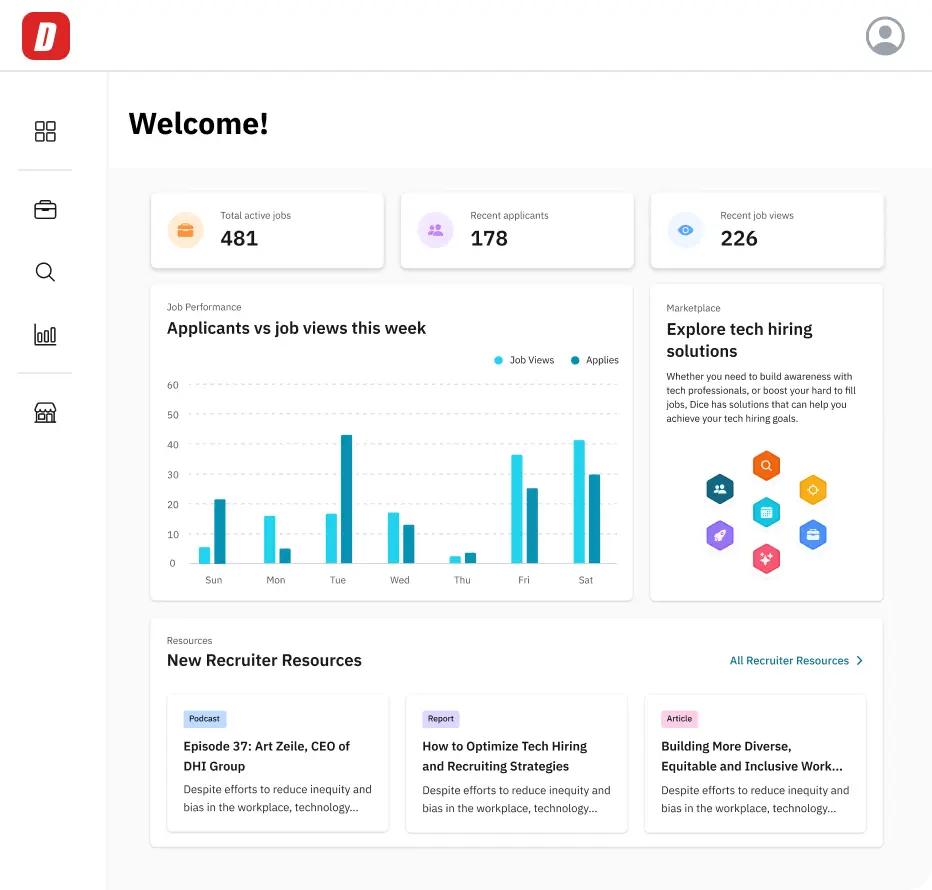Click the orange search hexagon icon
932x890 pixels.
766,466
